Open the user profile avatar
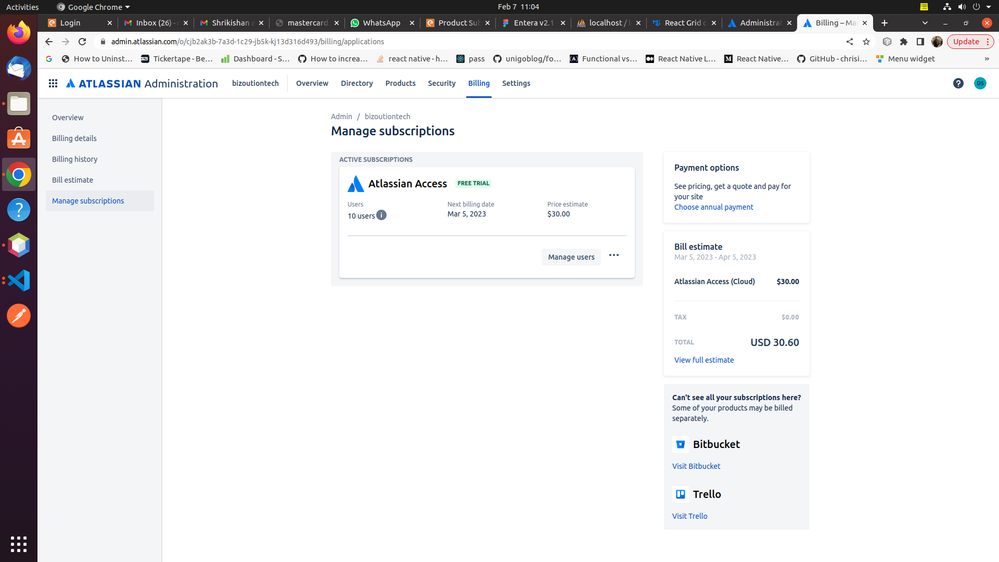The image size is (999, 562). [980, 84]
